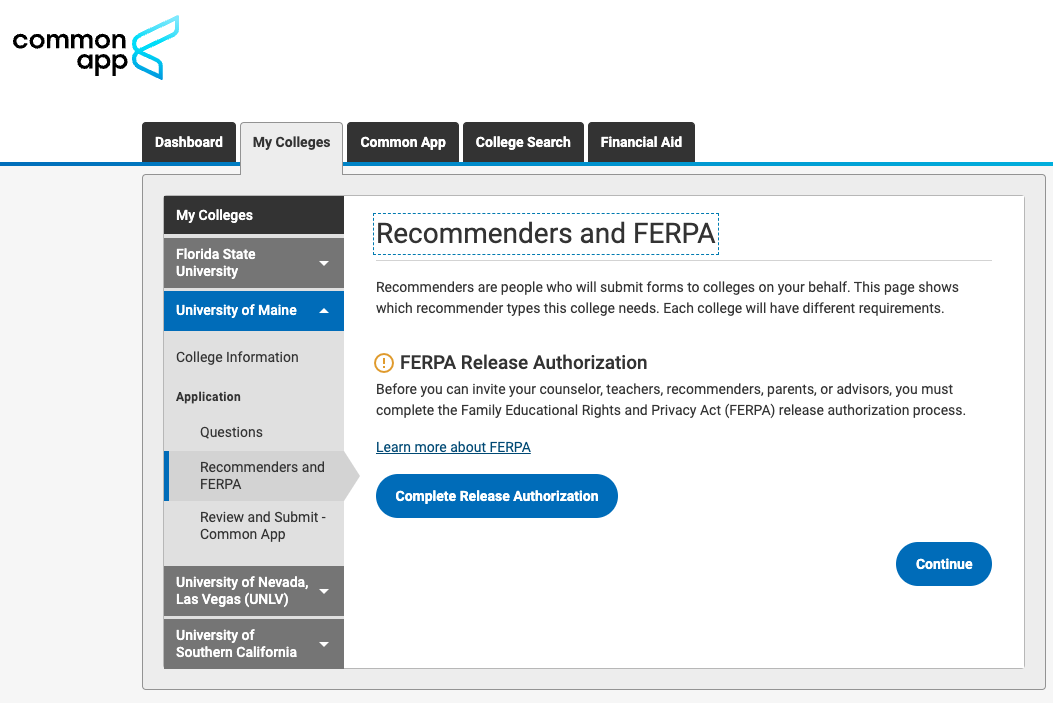Click the FERPA warning exclamation icon
Image resolution: width=1053 pixels, height=703 pixels.
click(384, 363)
